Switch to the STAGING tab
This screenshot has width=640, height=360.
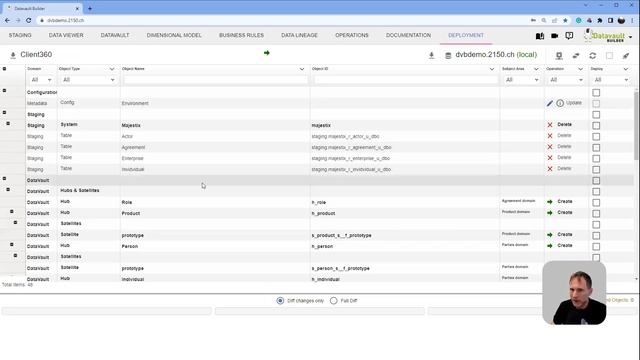20,35
